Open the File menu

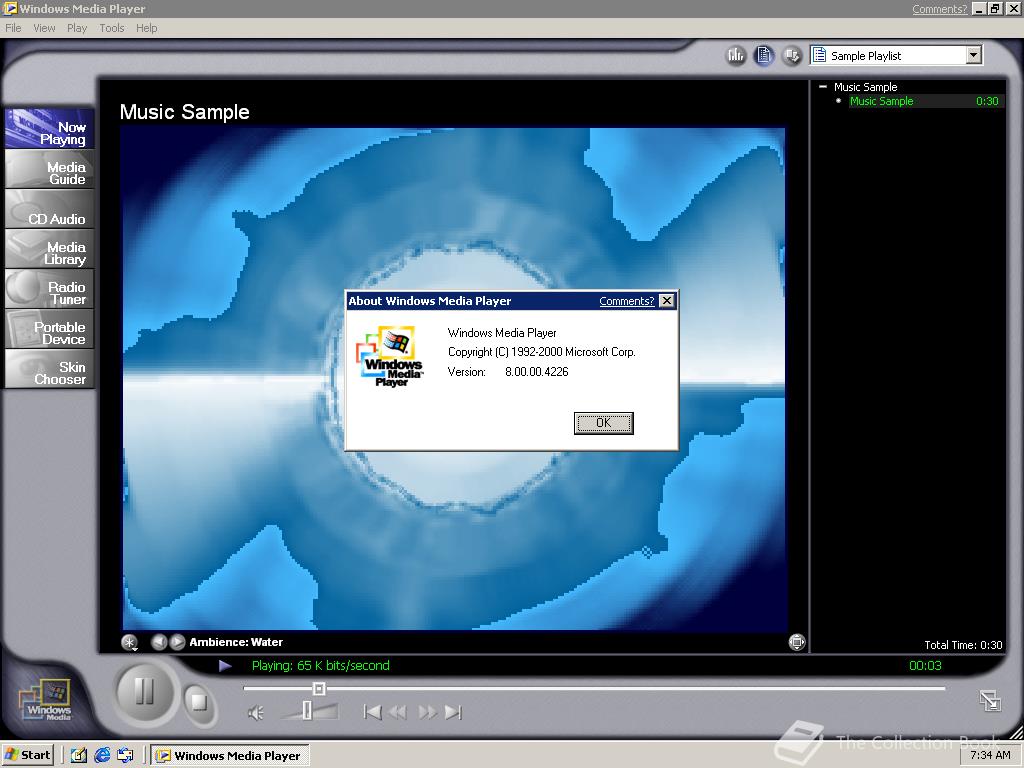click(x=13, y=28)
